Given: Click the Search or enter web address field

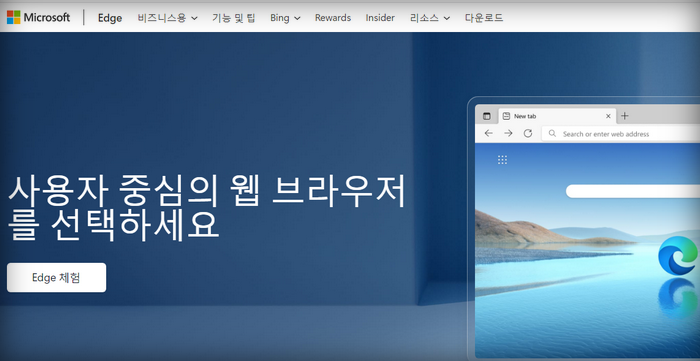Looking at the screenshot, I should (x=621, y=133).
